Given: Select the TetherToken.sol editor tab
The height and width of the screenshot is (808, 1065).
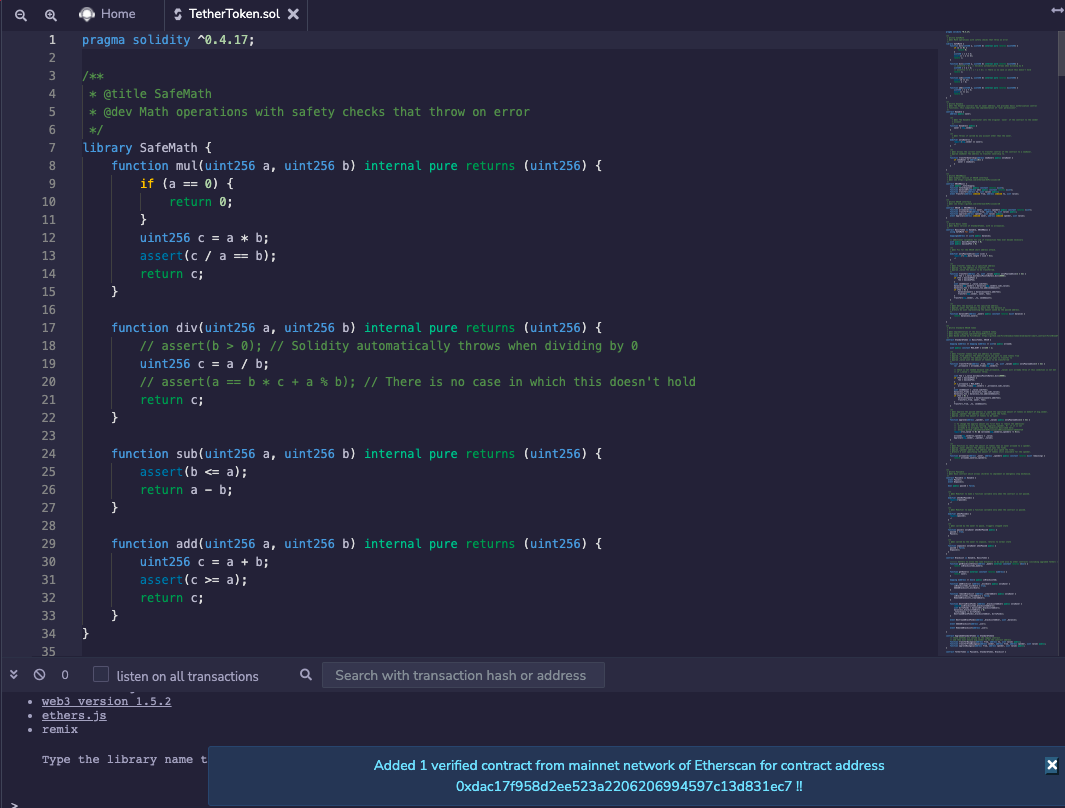Looking at the screenshot, I should point(234,14).
